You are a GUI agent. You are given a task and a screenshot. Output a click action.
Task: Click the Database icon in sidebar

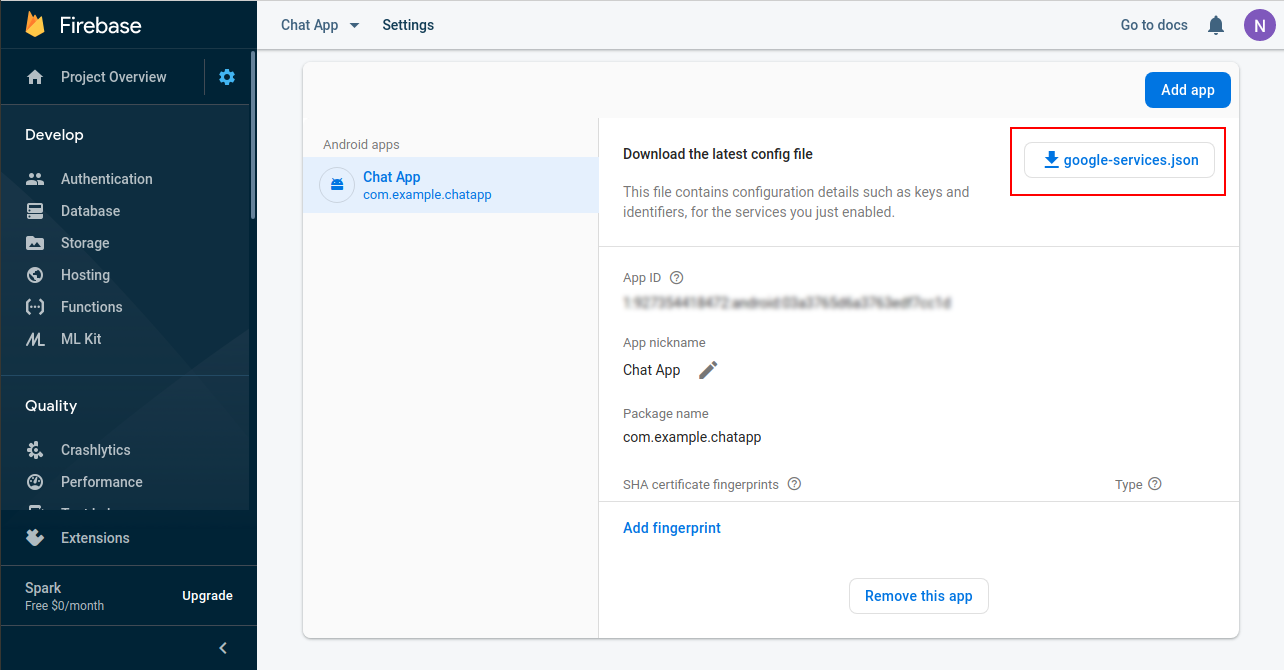point(35,211)
